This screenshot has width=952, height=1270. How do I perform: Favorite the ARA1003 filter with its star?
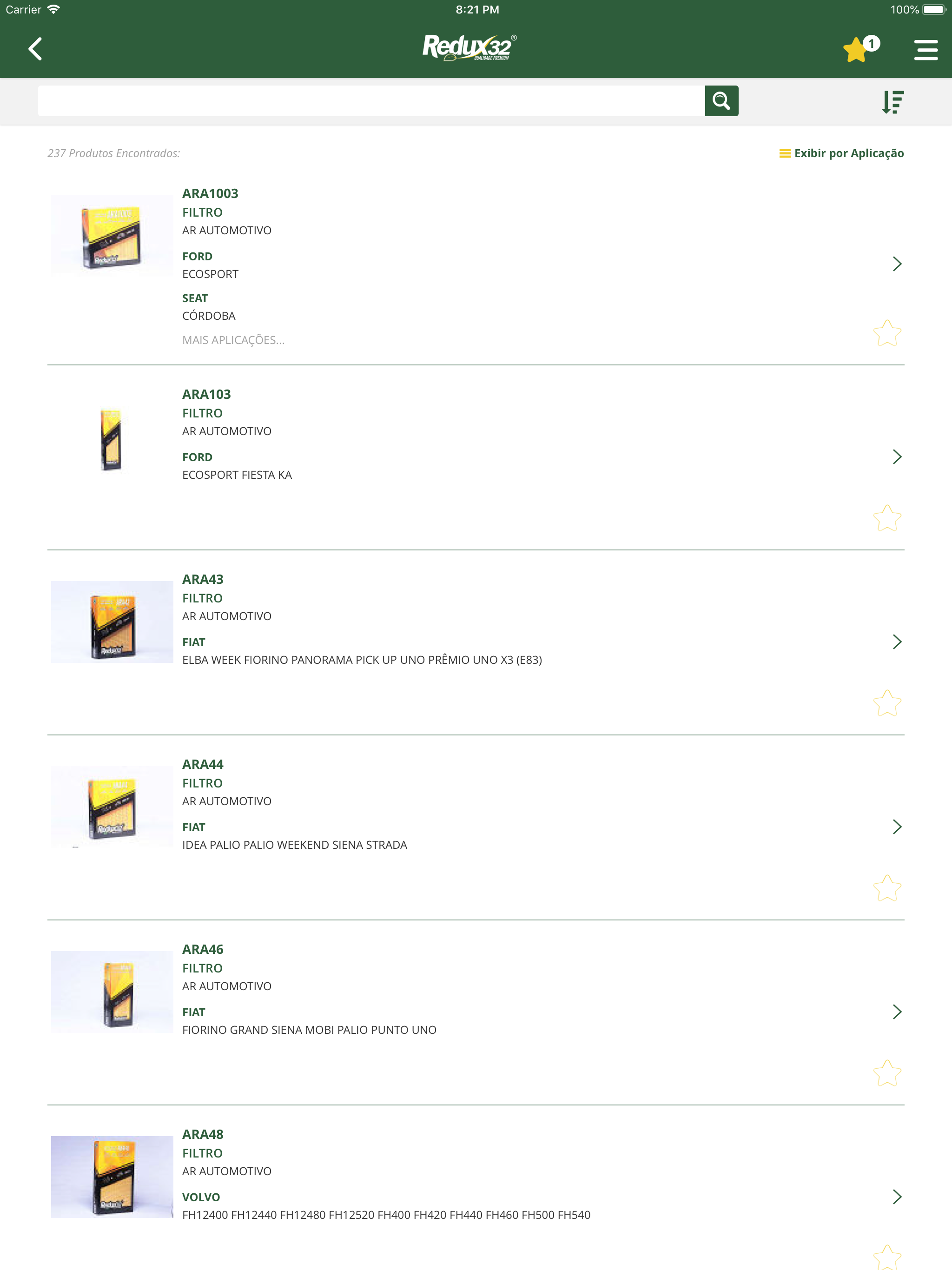[x=886, y=333]
